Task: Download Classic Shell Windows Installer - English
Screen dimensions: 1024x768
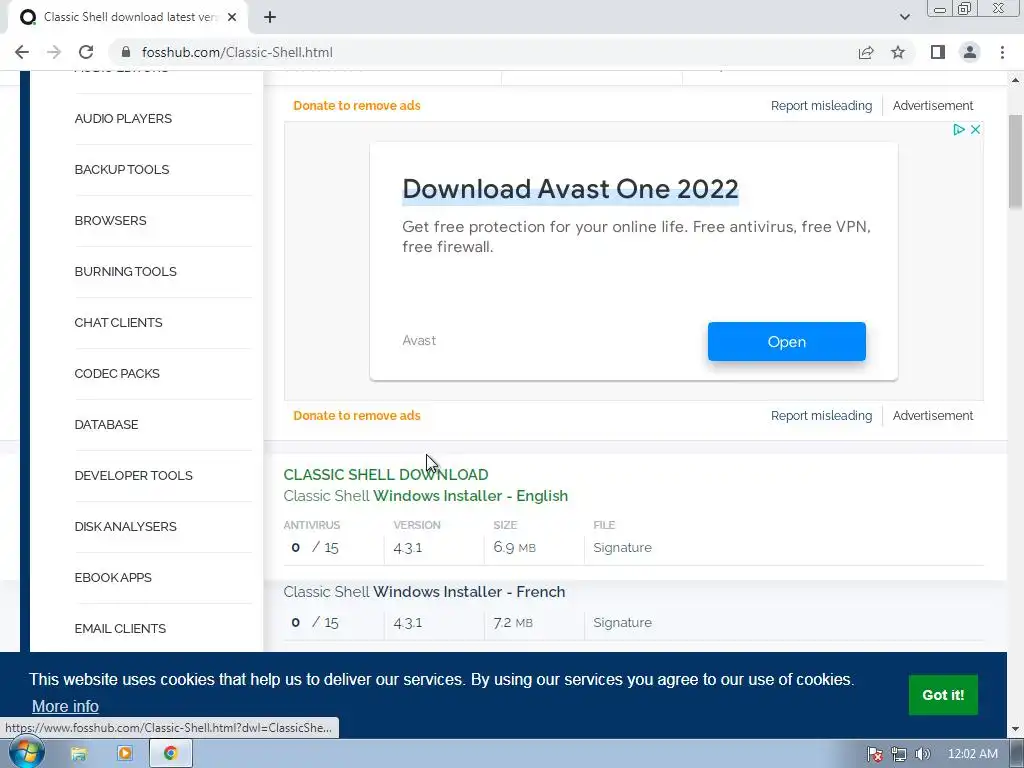Action: [x=425, y=496]
